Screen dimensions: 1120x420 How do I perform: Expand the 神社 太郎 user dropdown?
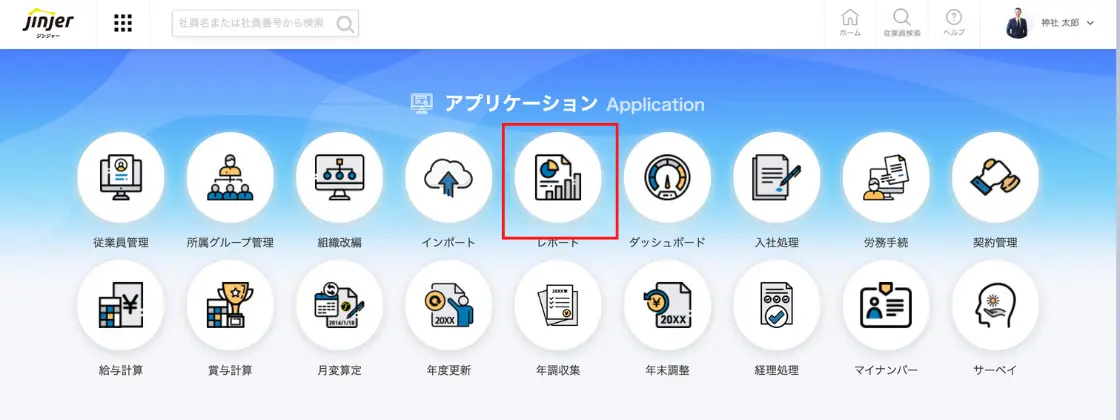(x=1050, y=24)
